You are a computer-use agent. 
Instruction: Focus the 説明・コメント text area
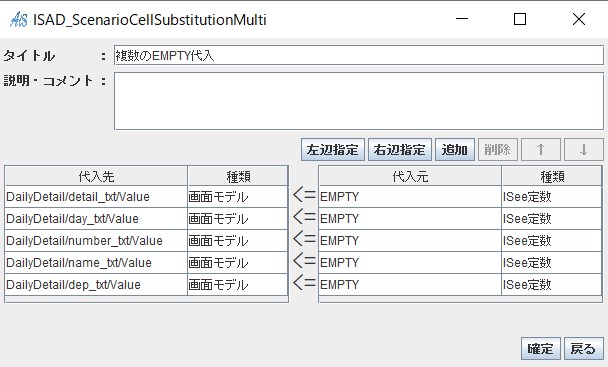(x=359, y=101)
